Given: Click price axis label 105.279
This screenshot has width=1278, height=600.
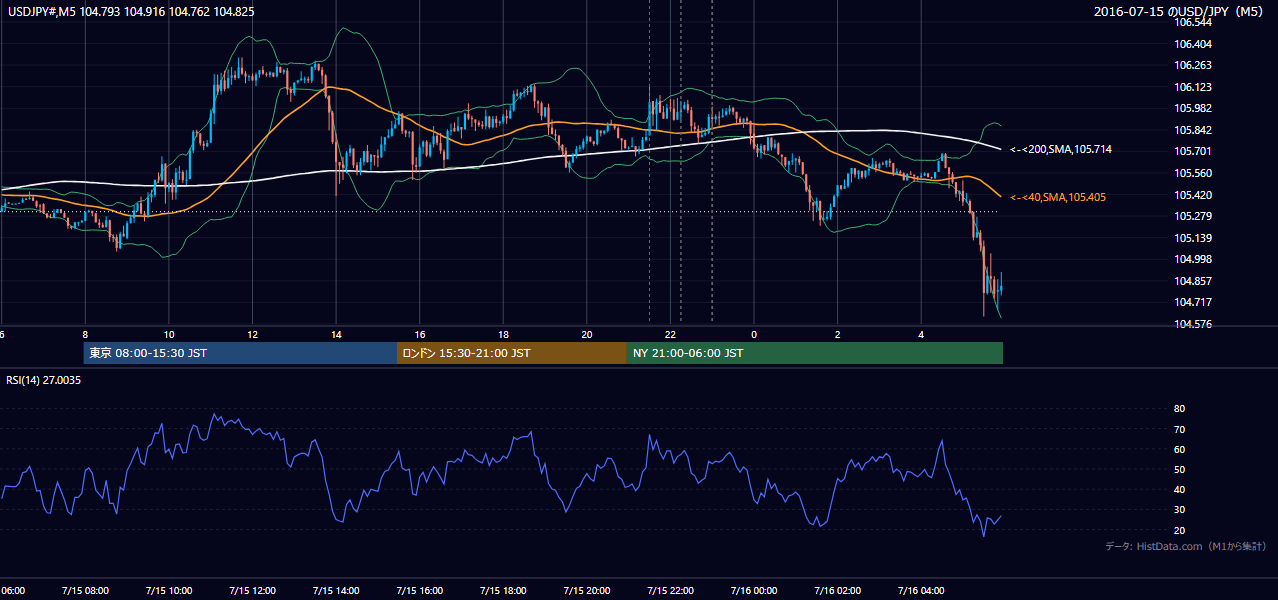Looking at the screenshot, I should (1193, 216).
